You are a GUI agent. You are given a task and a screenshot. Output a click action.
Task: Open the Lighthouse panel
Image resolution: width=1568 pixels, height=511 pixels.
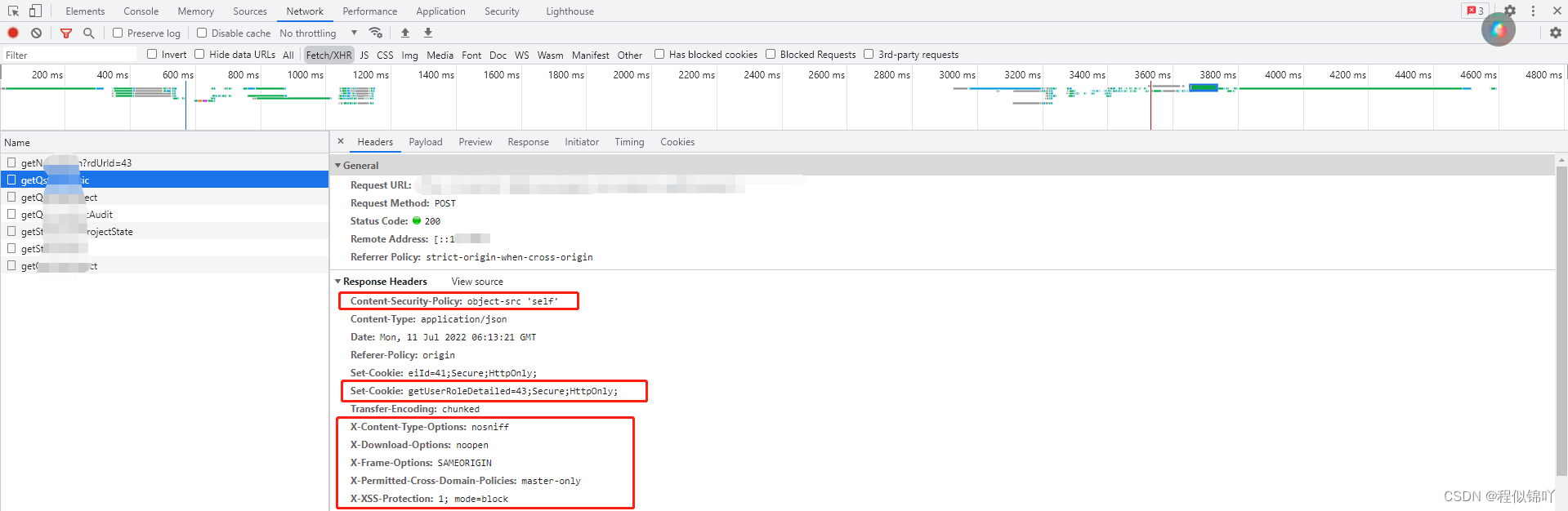(x=570, y=11)
